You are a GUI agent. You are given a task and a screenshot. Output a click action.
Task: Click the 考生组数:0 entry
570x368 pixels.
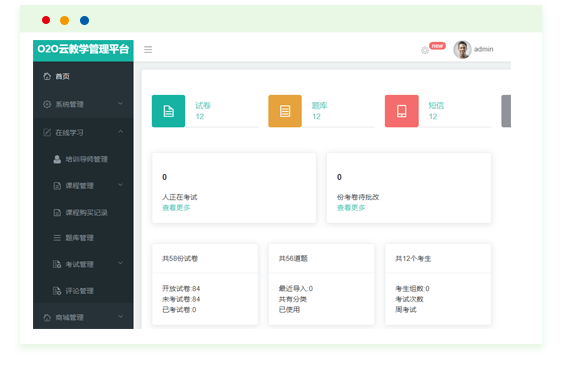click(412, 289)
